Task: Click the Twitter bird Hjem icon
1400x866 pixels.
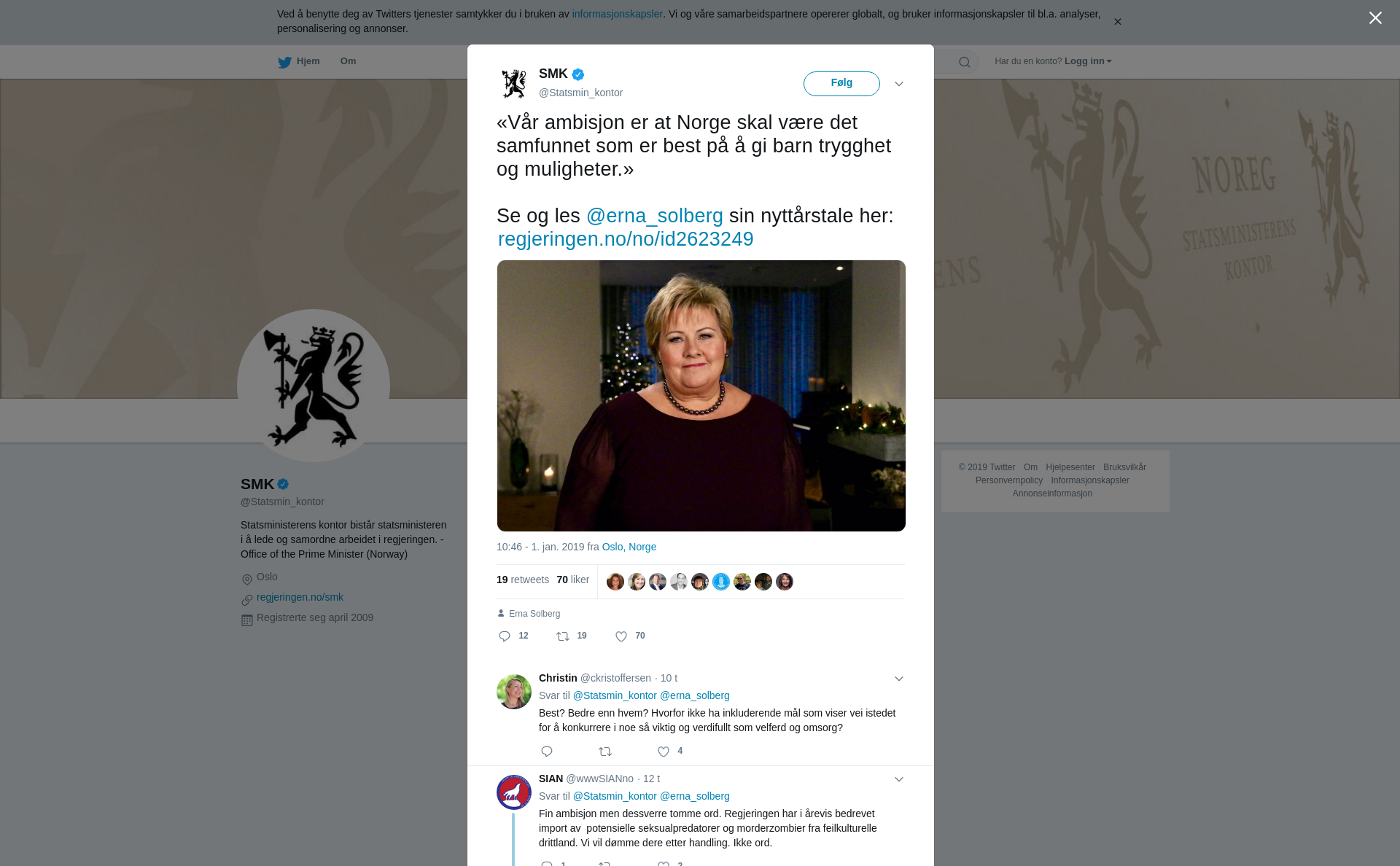Action: [285, 62]
